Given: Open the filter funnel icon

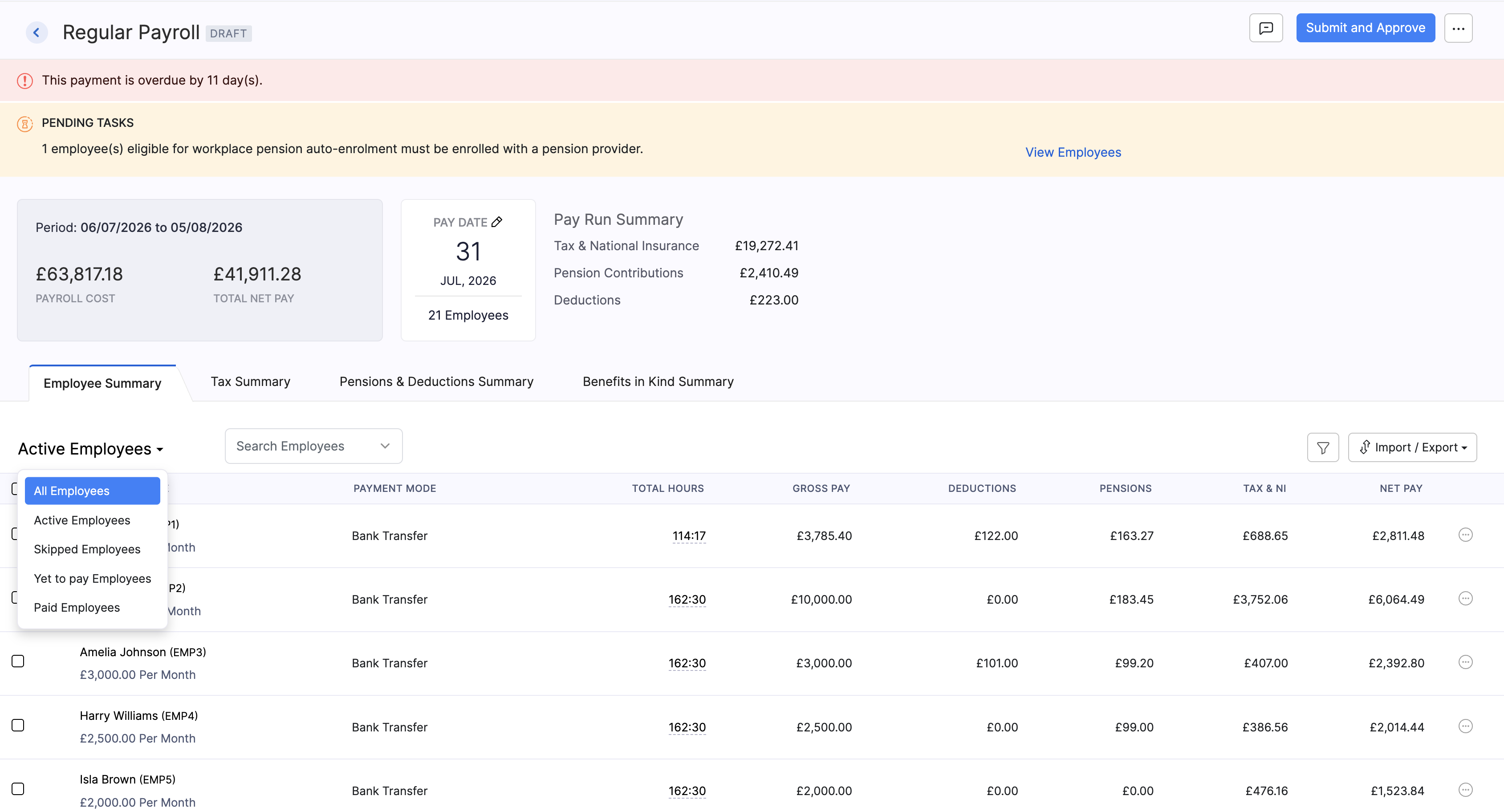Looking at the screenshot, I should pos(1323,447).
